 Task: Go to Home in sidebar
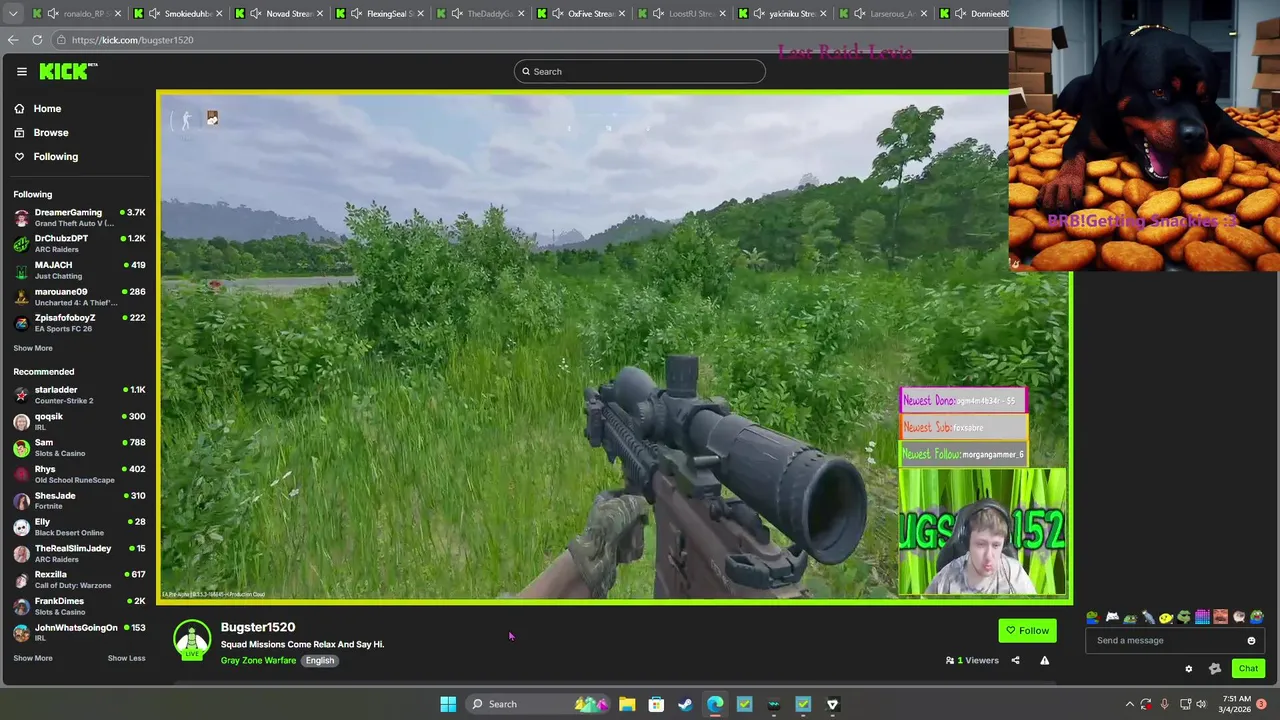[47, 108]
